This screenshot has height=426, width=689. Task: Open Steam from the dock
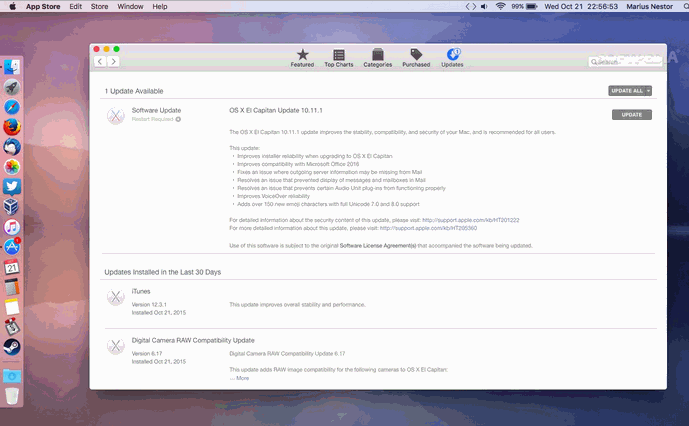(x=12, y=347)
